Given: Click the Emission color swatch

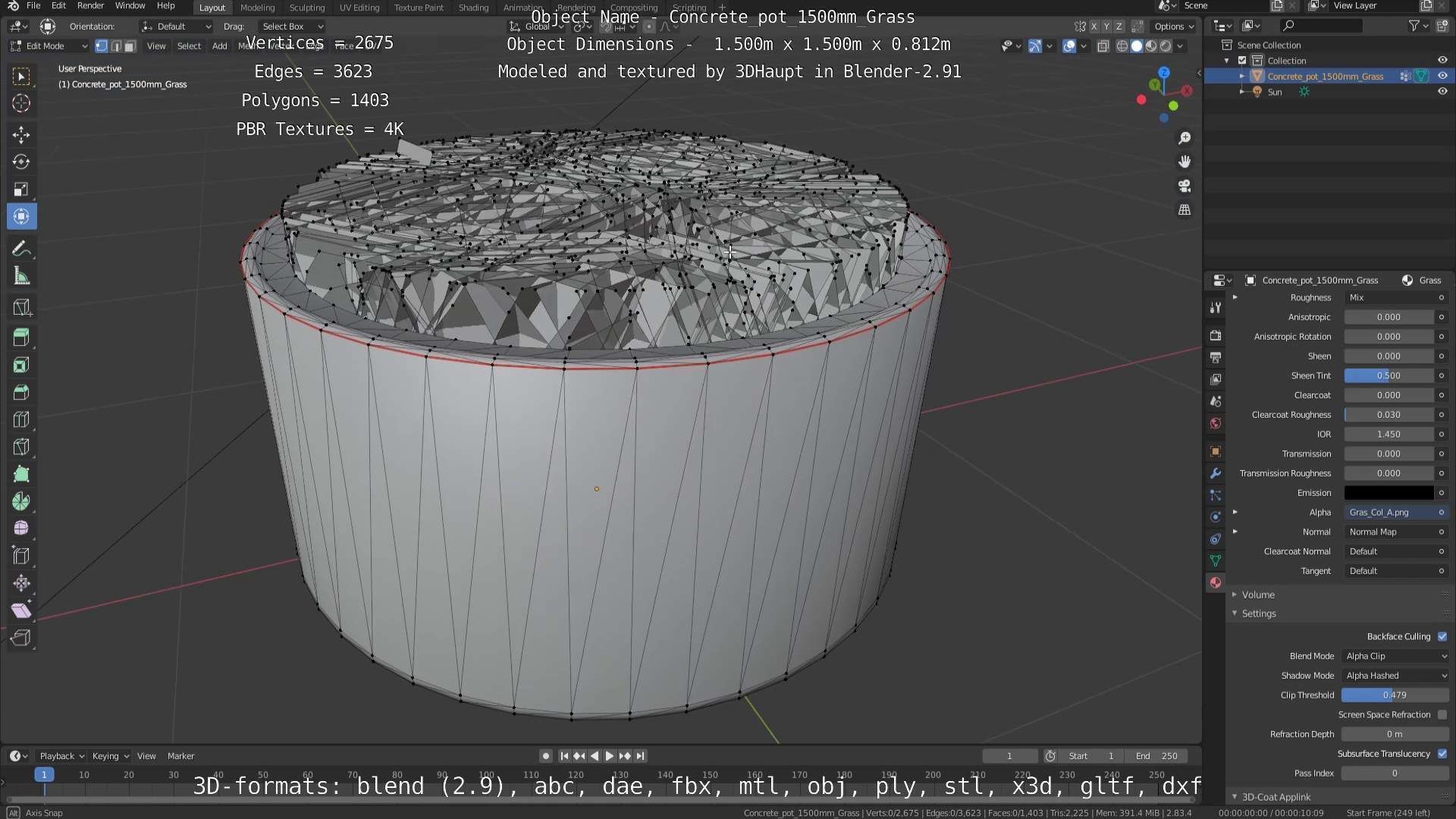Looking at the screenshot, I should coord(1389,493).
